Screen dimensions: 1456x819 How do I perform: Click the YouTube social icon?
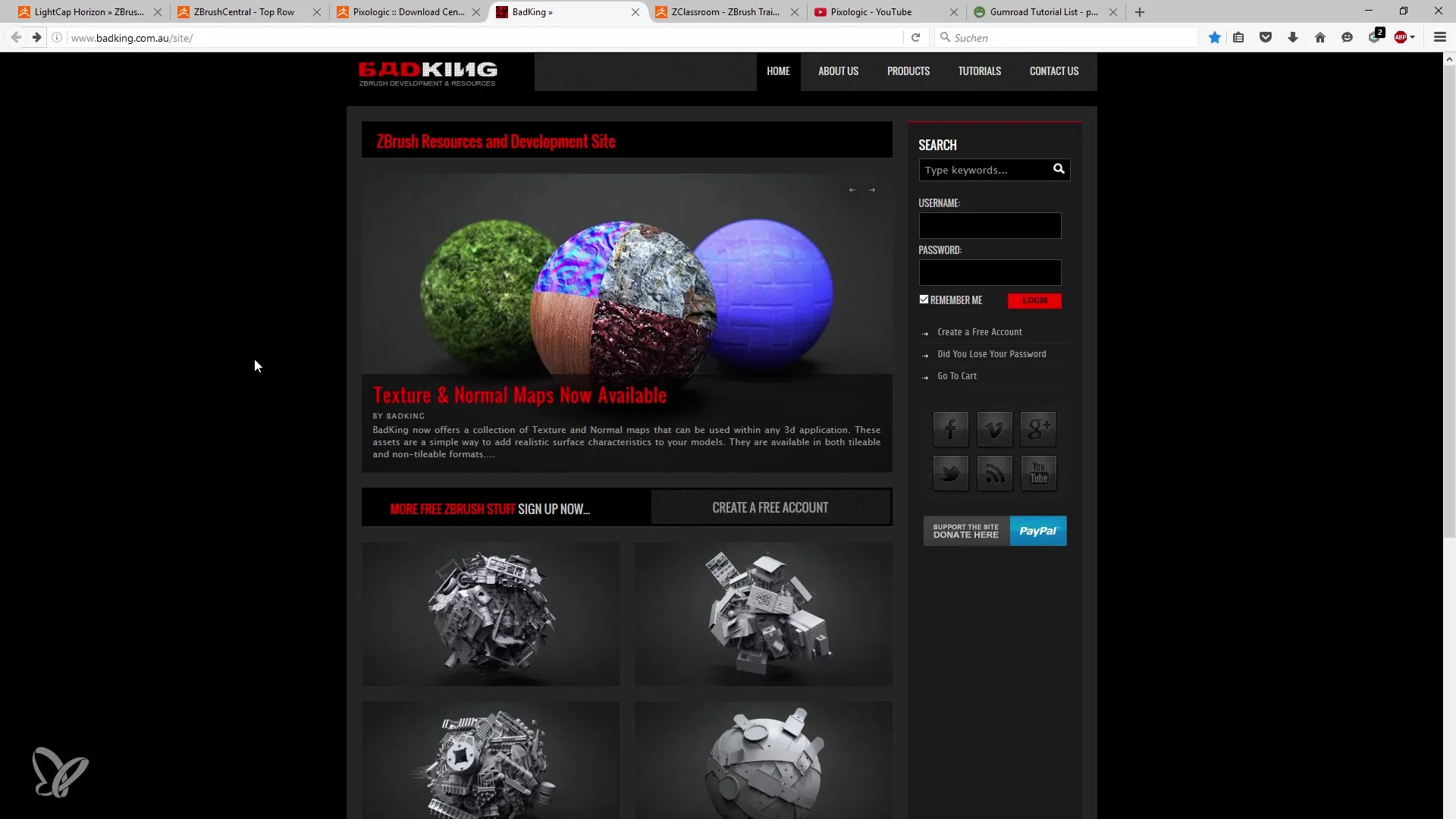[x=1038, y=472]
